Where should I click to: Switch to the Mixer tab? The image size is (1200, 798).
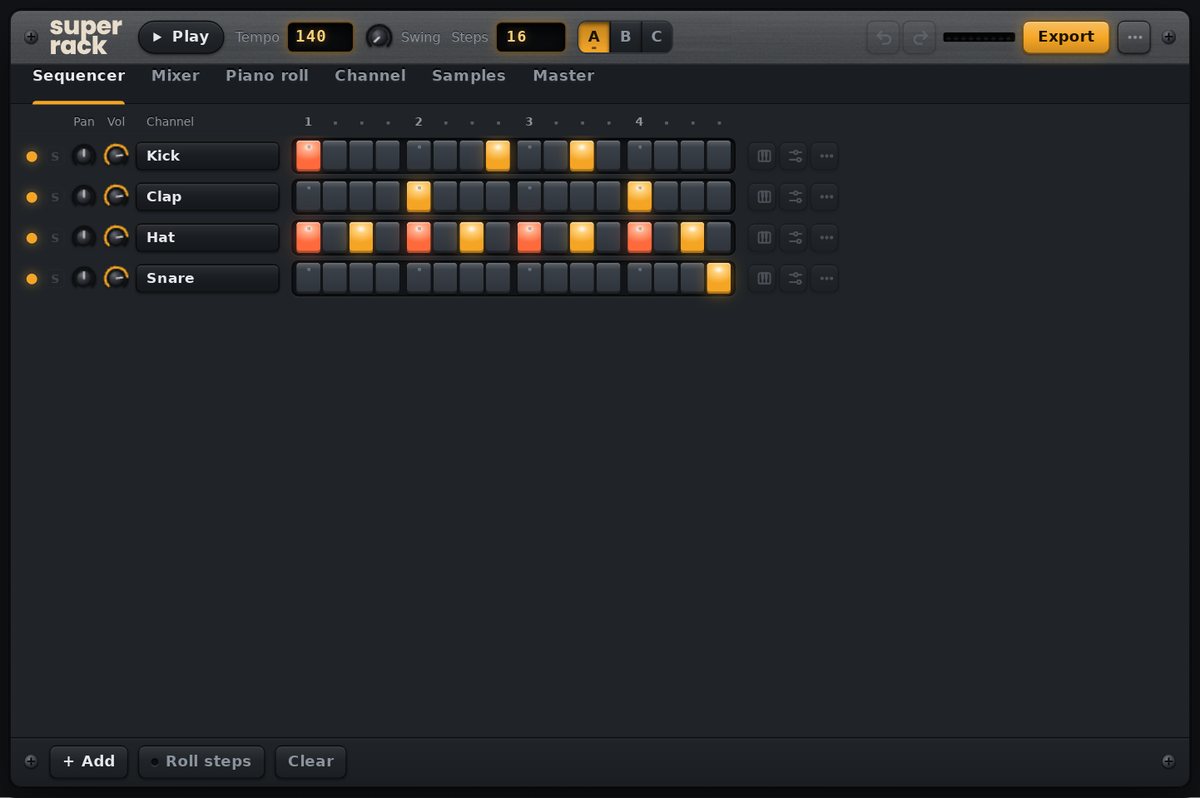click(175, 76)
